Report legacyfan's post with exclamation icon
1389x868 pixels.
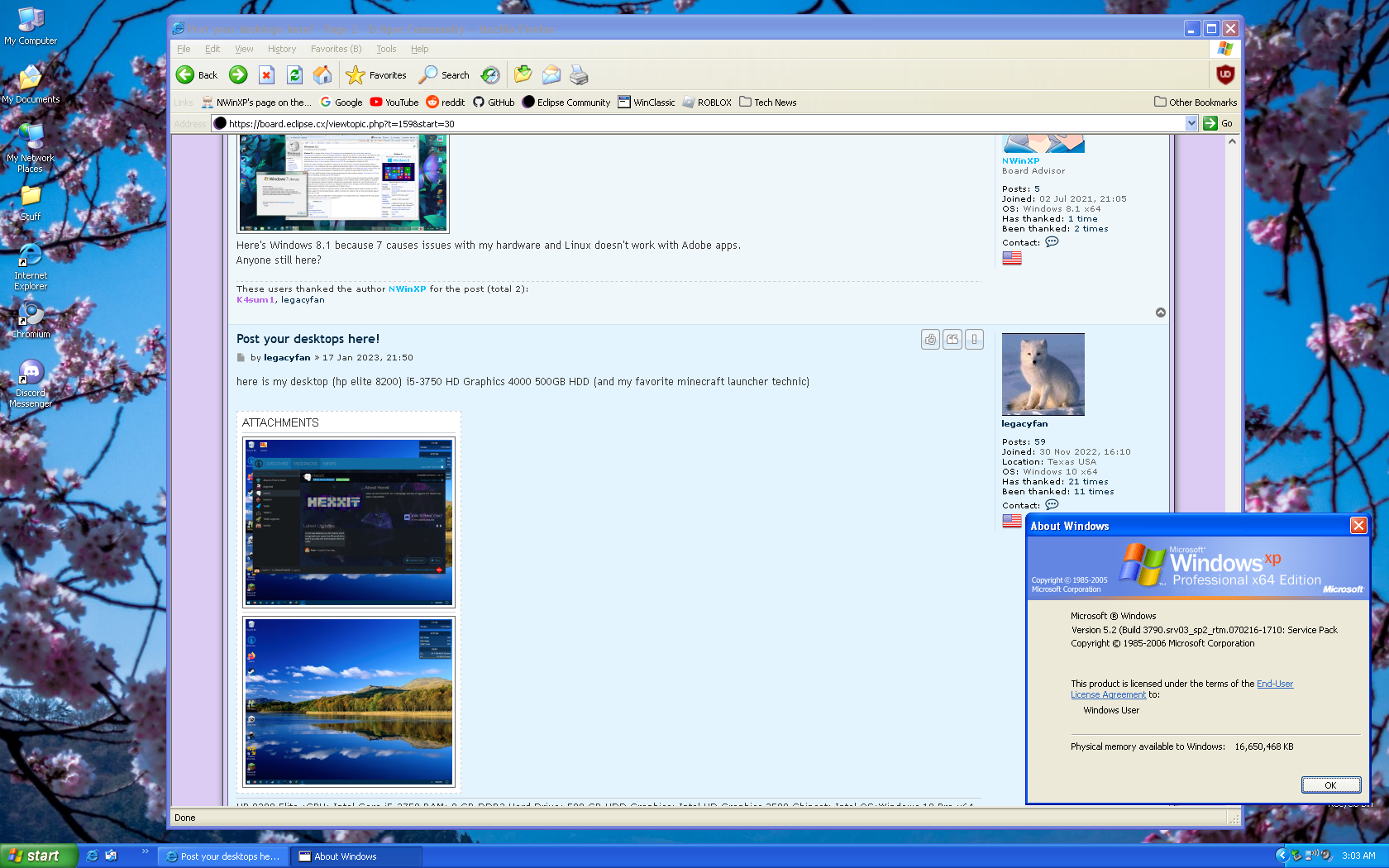(974, 339)
